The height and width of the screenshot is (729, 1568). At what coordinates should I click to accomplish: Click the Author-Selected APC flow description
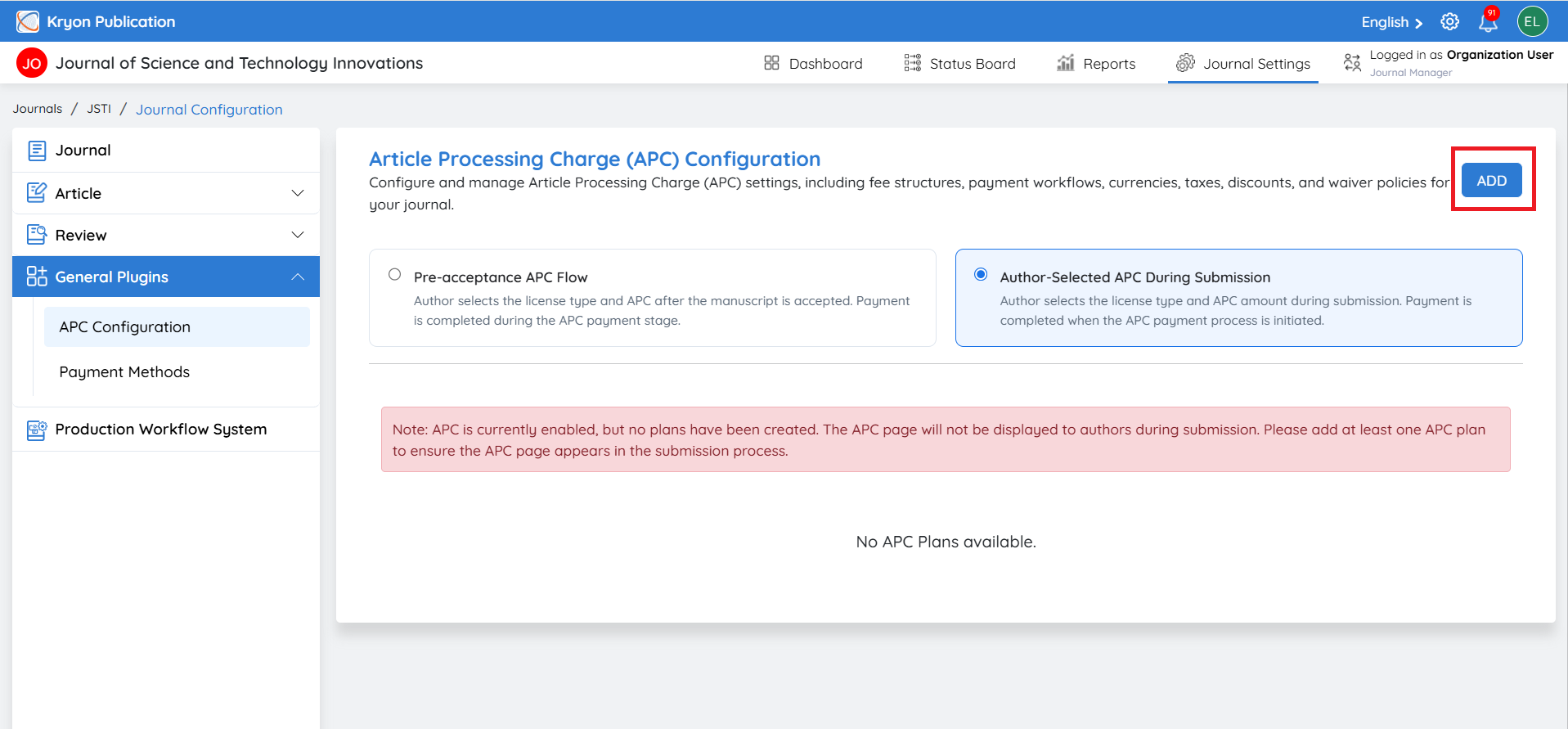pyautogui.click(x=1236, y=311)
